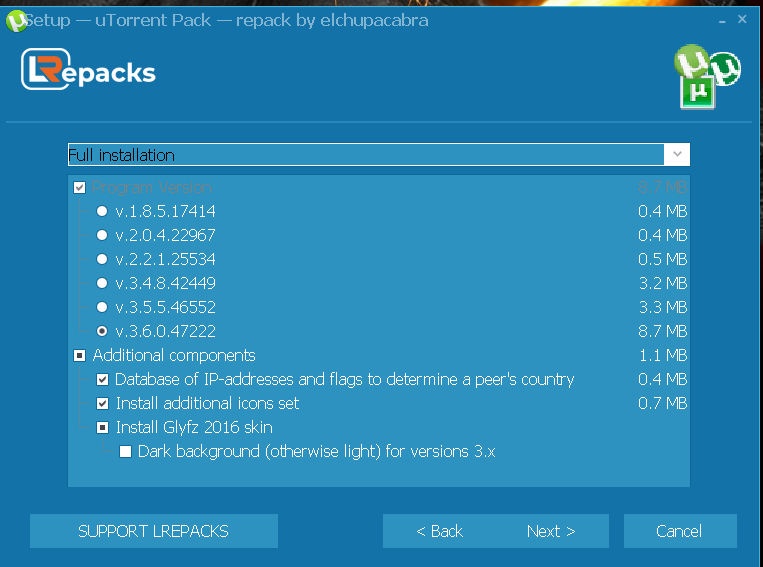Click the 8.7 MB size for v.3.6.0.47222
Screen dimensions: 763x567
(x=662, y=331)
